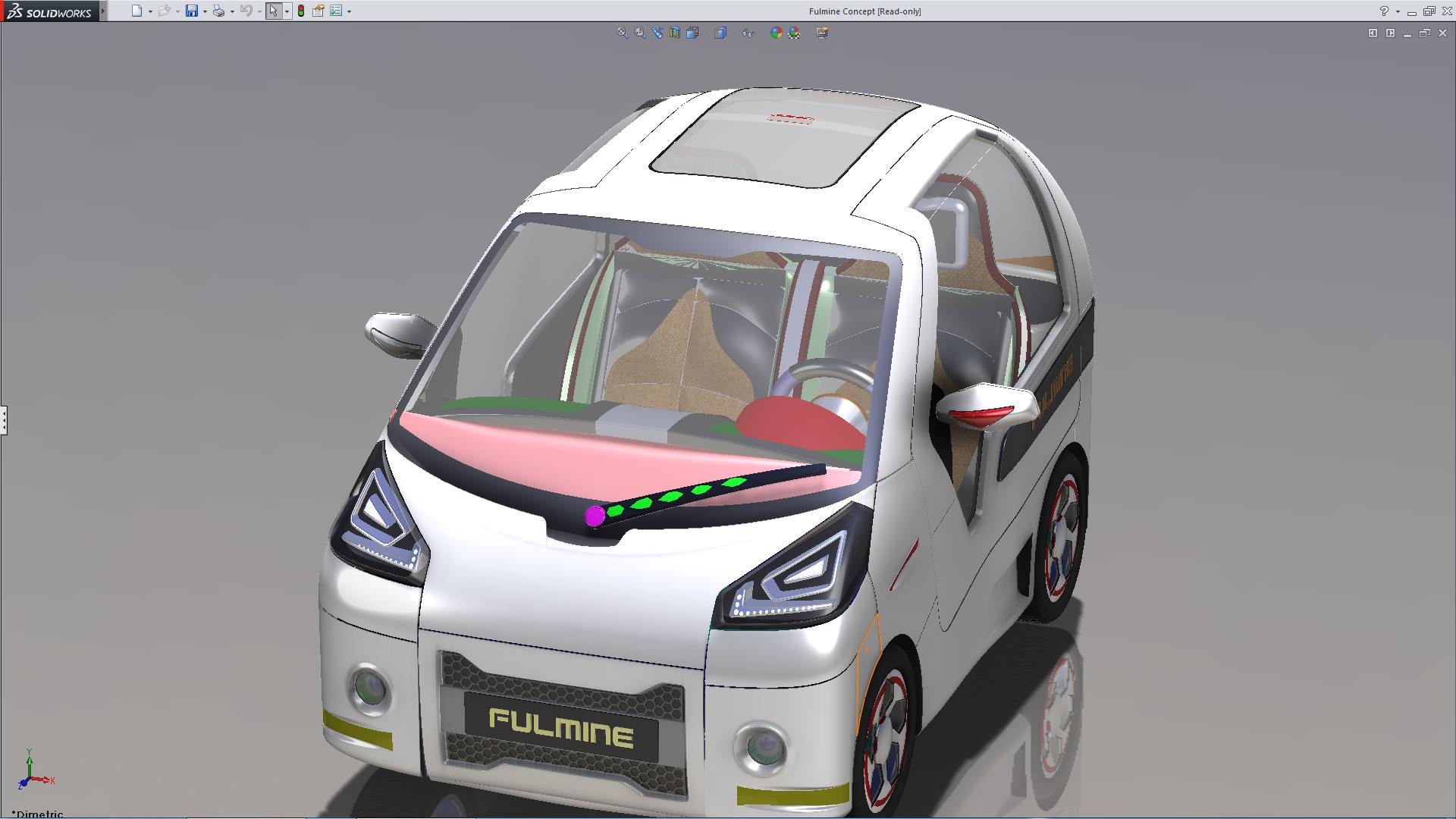Click the New document icon

point(136,11)
